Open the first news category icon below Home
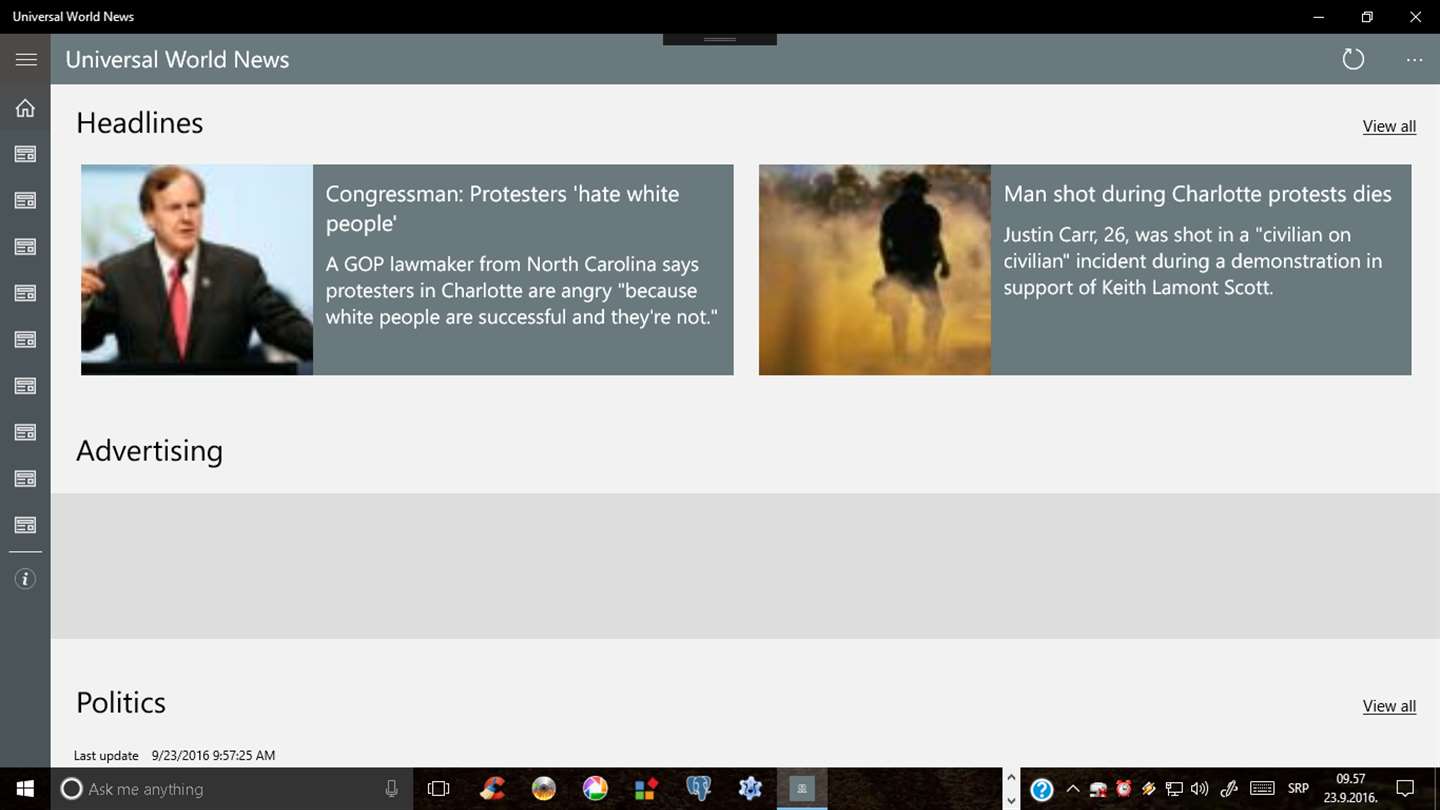 click(x=25, y=154)
